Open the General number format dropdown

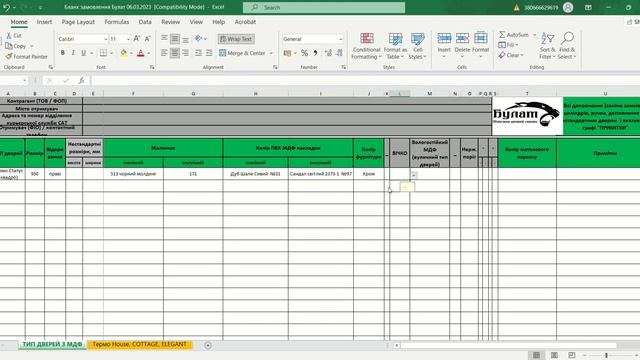[x=340, y=39]
